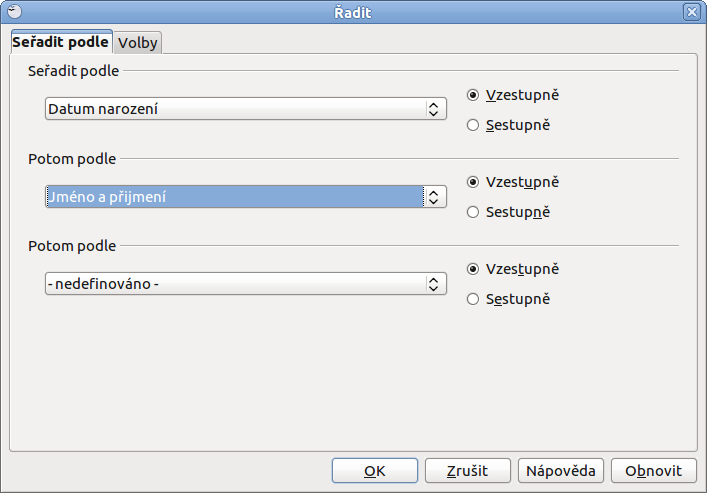The width and height of the screenshot is (707, 493).
Task: Close the Řadit dialog window
Action: tap(692, 12)
